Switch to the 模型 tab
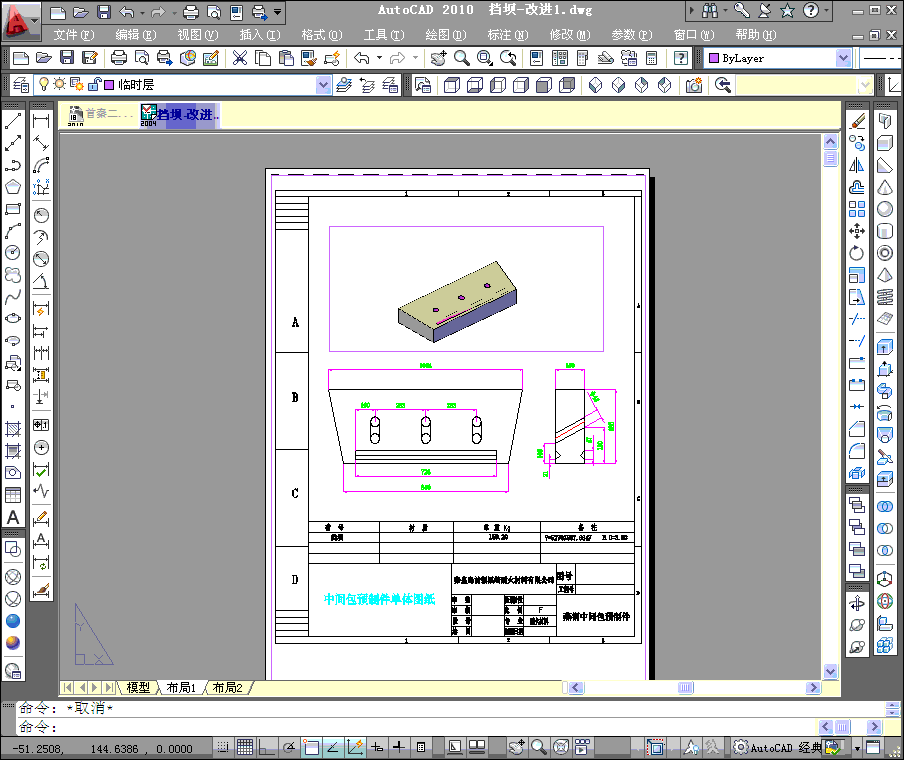 tap(138, 687)
